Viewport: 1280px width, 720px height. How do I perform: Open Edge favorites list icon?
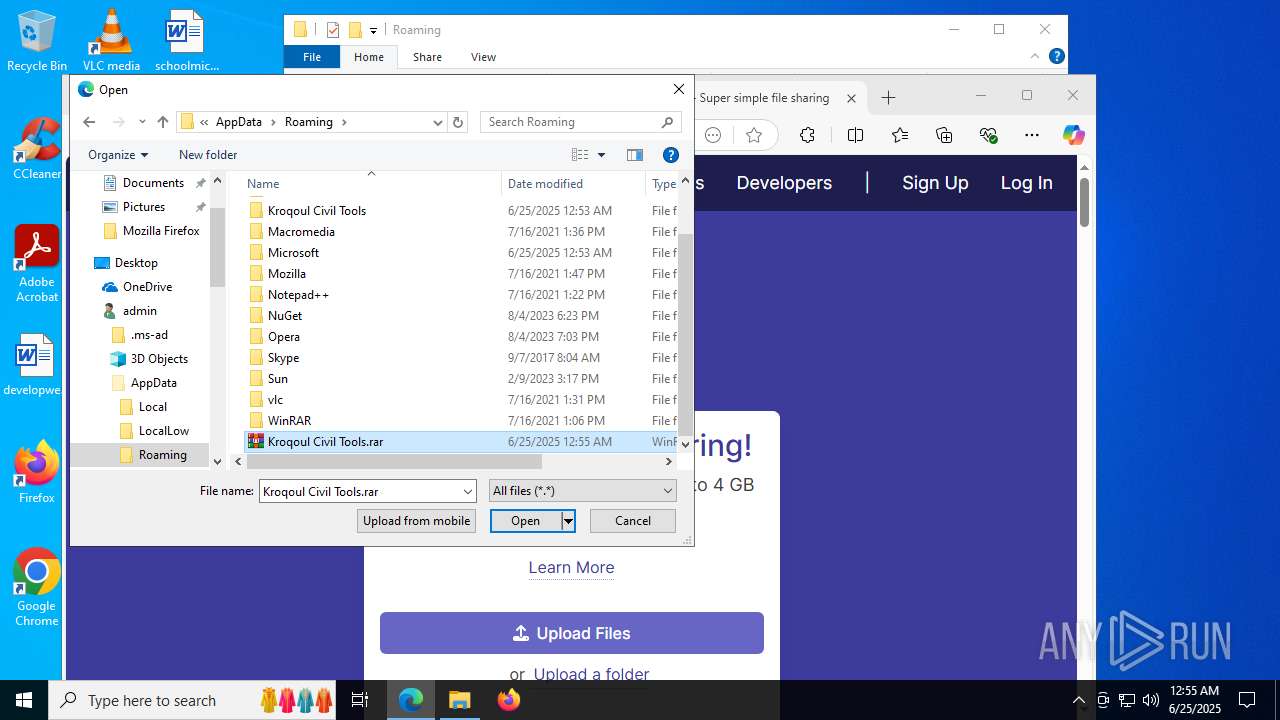pyautogui.click(x=900, y=135)
